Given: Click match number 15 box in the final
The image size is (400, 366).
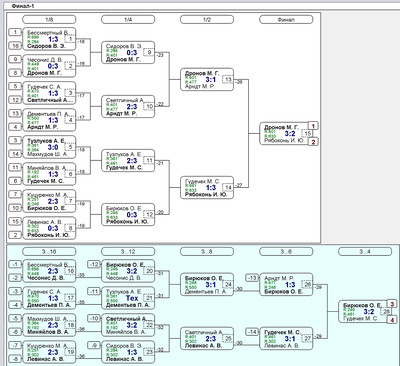Looking at the screenshot, I should 307,134.
